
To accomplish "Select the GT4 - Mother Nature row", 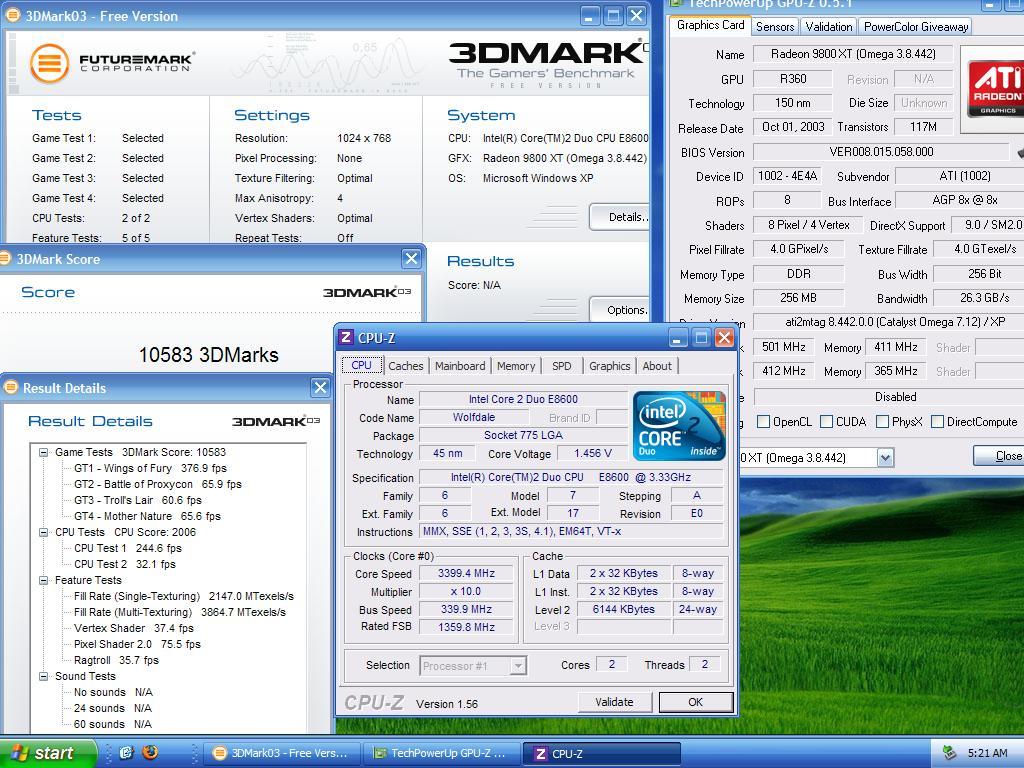I will click(147, 516).
